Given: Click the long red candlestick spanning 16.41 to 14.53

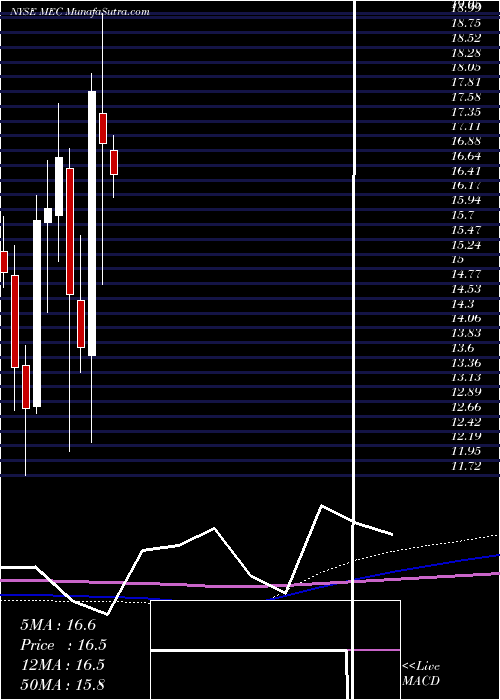Looking at the screenshot, I should pyautogui.click(x=70, y=231).
